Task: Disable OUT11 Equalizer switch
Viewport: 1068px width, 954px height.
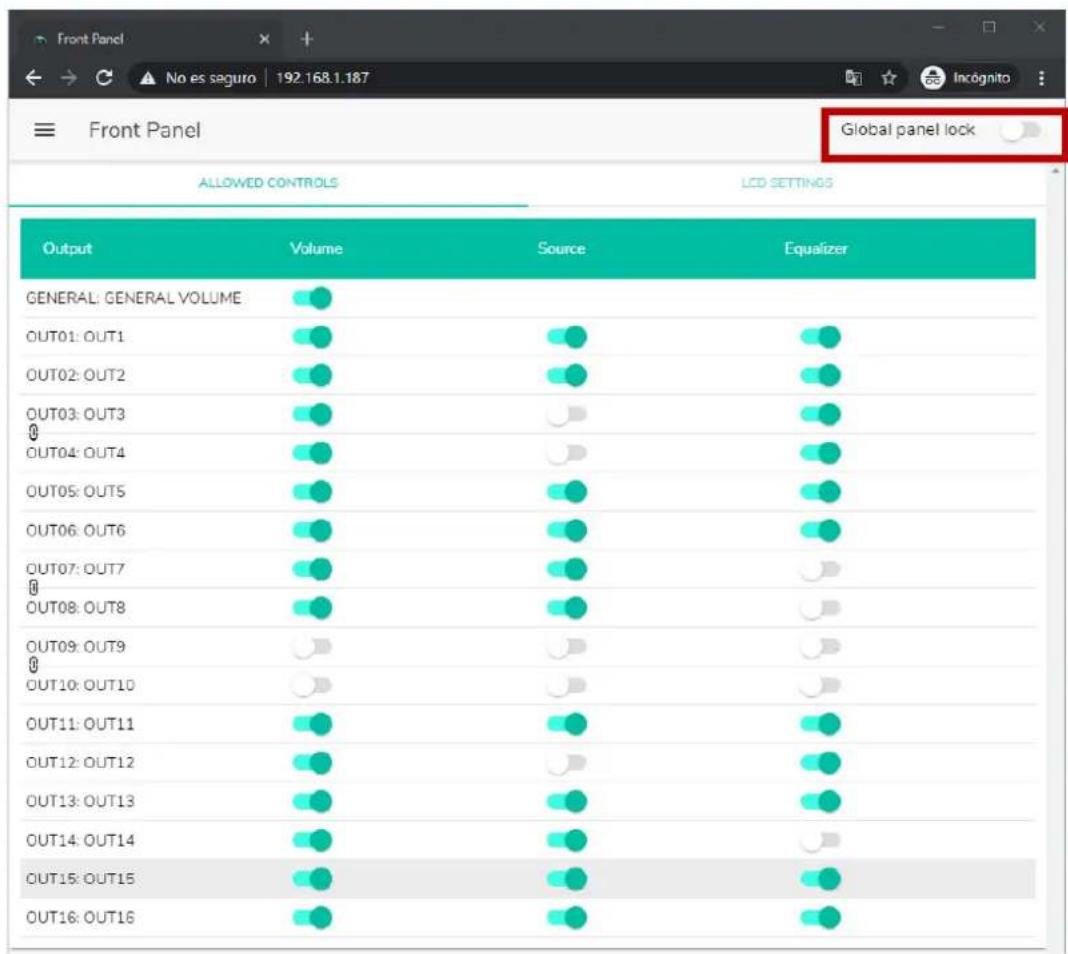Action: point(821,724)
